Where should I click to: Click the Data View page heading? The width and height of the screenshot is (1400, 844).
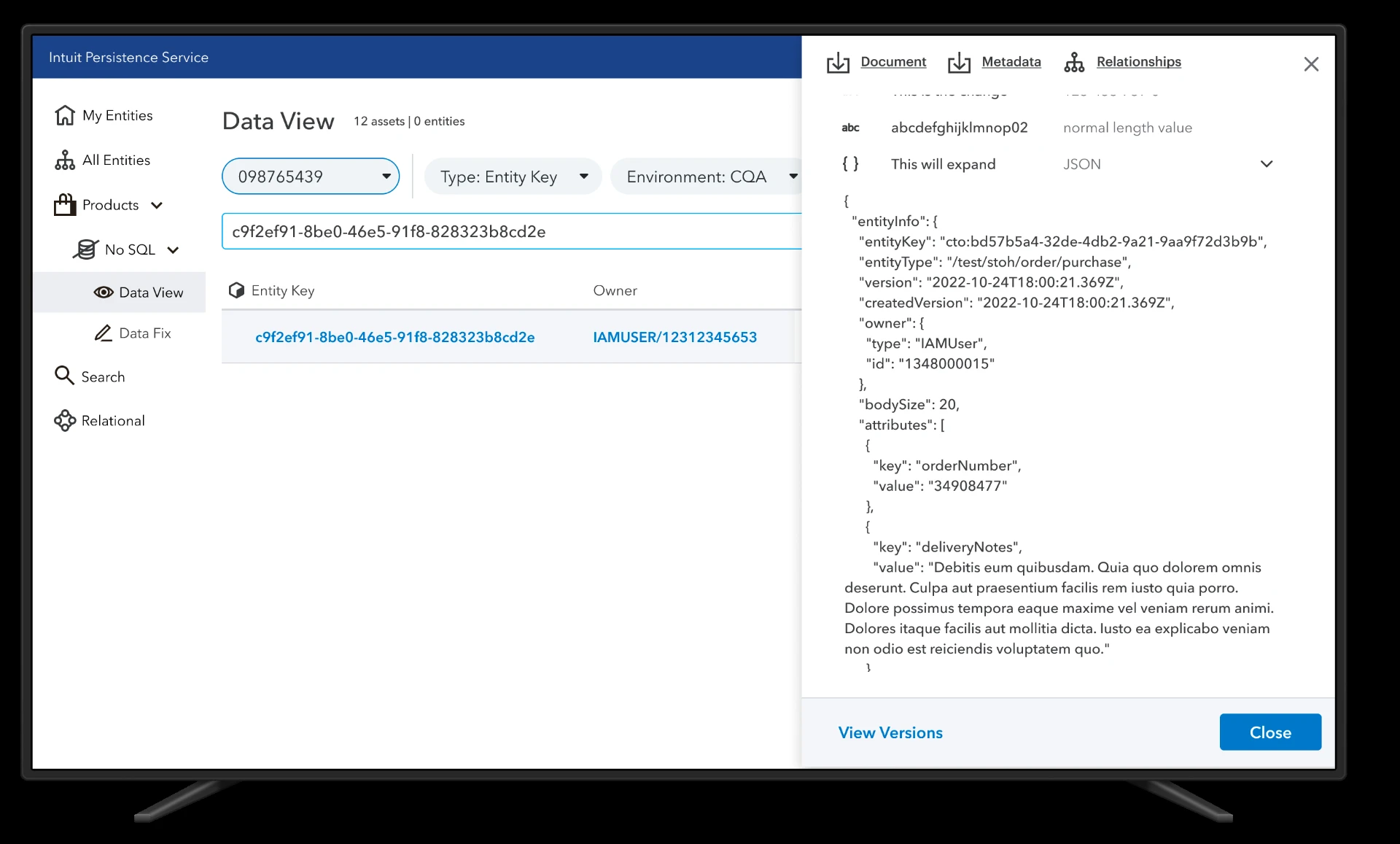click(x=278, y=121)
